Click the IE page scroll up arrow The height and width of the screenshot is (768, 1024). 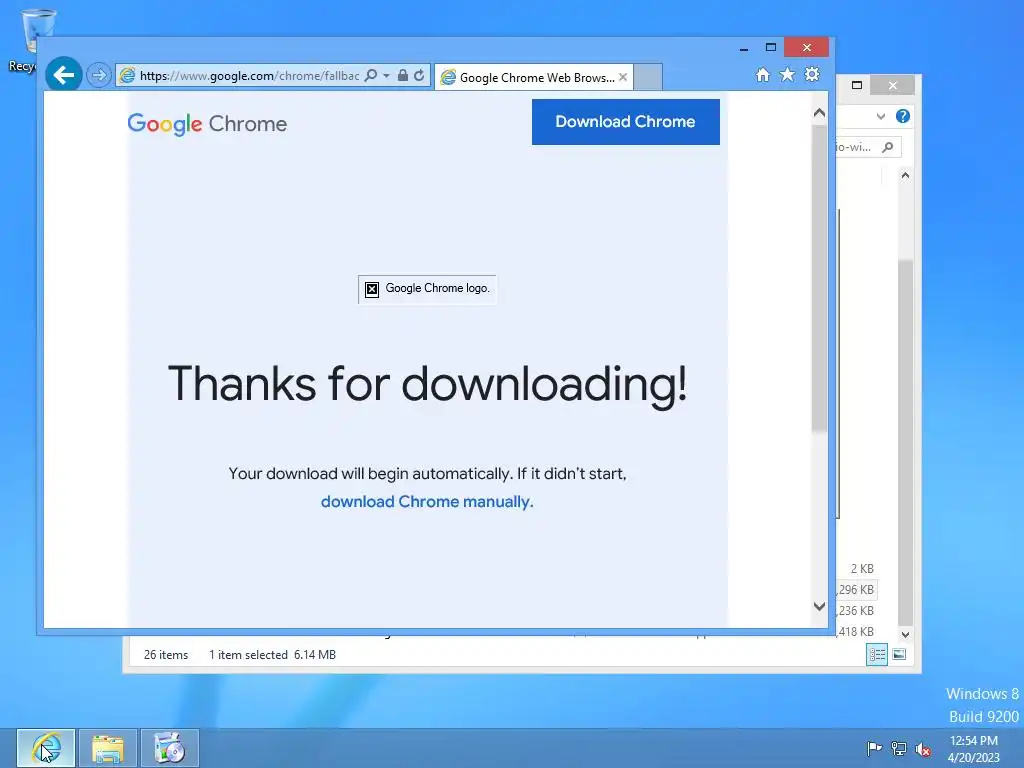819,113
